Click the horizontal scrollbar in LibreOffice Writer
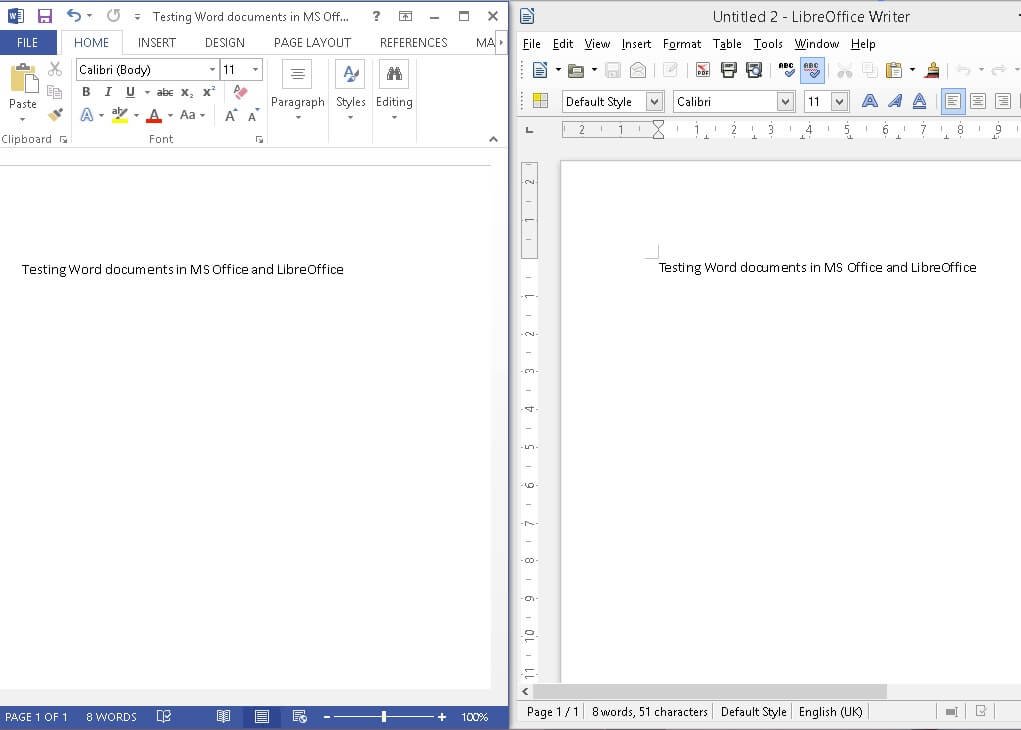1021x730 pixels. 710,691
